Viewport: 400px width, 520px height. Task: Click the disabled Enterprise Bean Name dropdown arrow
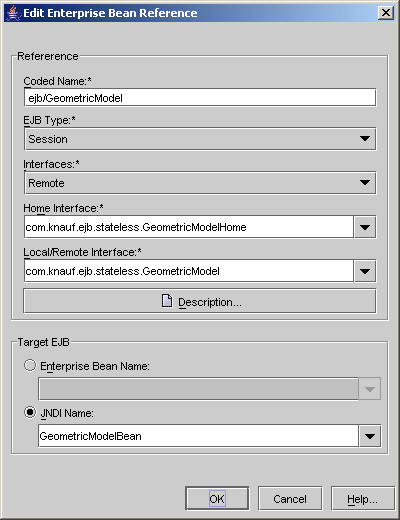(x=370, y=389)
